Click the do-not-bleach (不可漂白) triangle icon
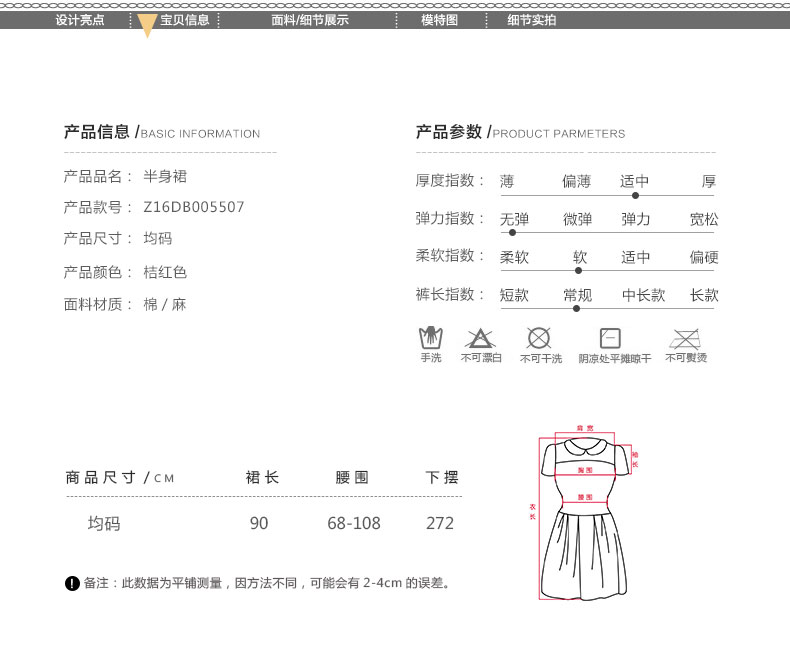The height and width of the screenshot is (656, 790). tap(480, 338)
